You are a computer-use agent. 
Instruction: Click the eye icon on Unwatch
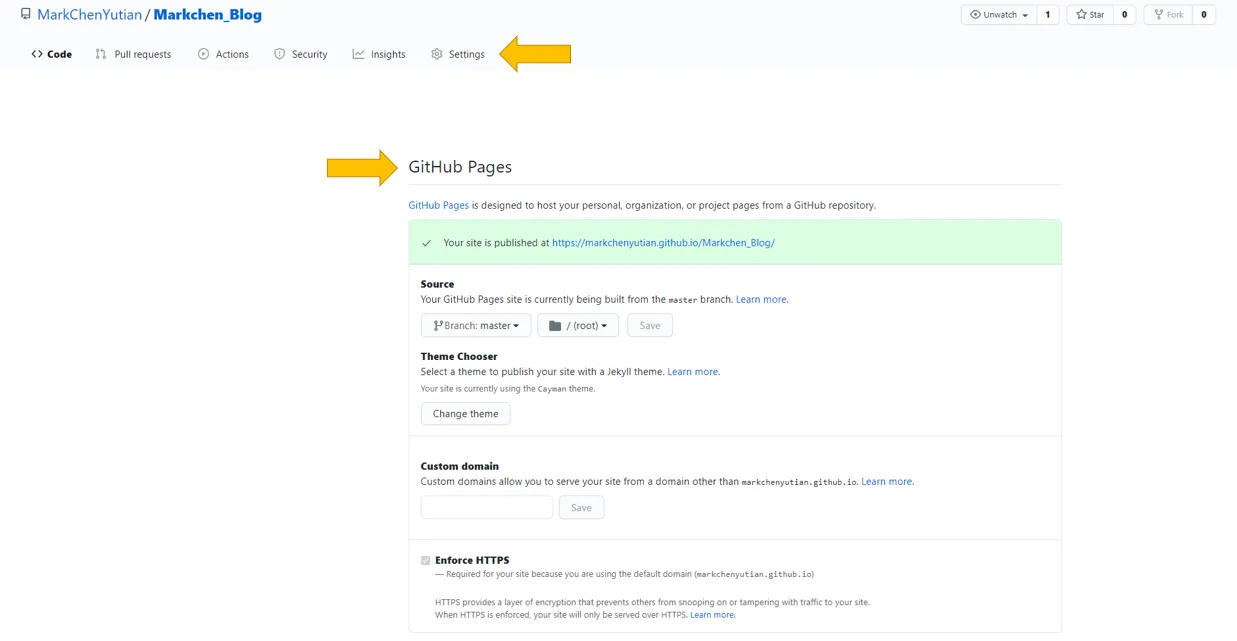[975, 15]
